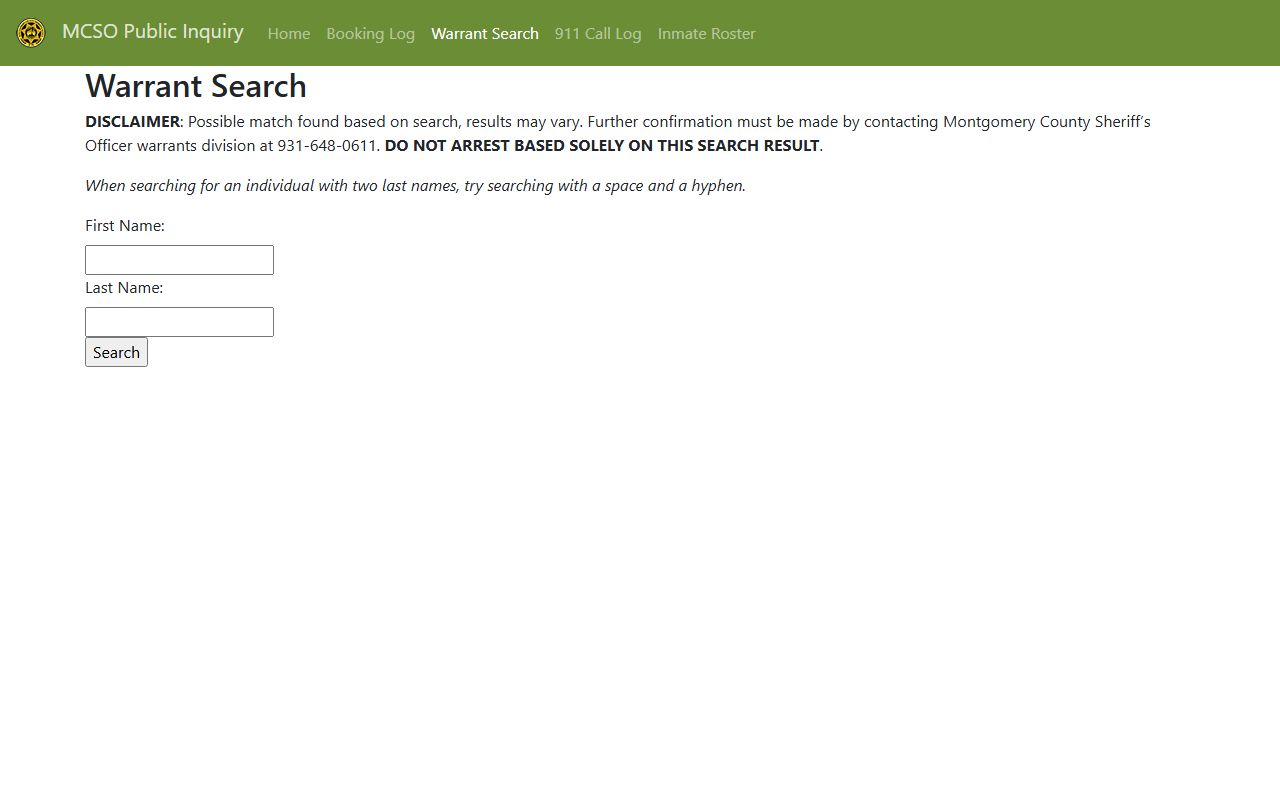Click the Warrant Search page heading
Viewport: 1280px width, 800px height.
pos(196,86)
